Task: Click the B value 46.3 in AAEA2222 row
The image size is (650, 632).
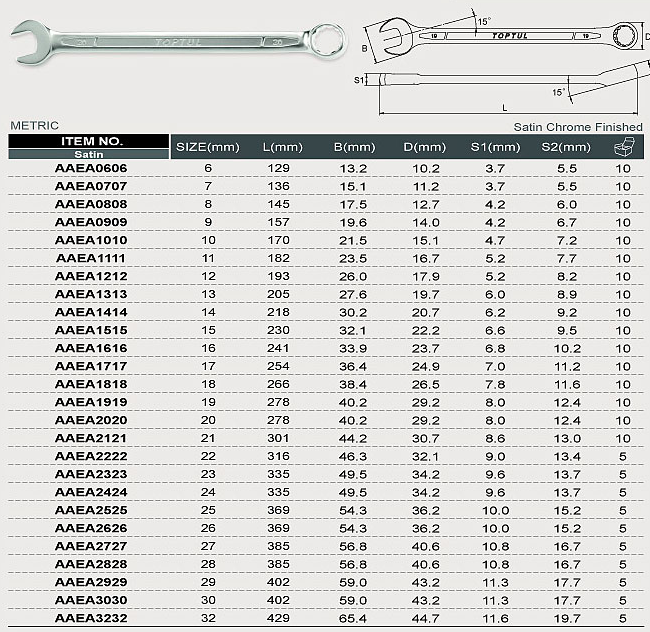Action: pos(353,457)
